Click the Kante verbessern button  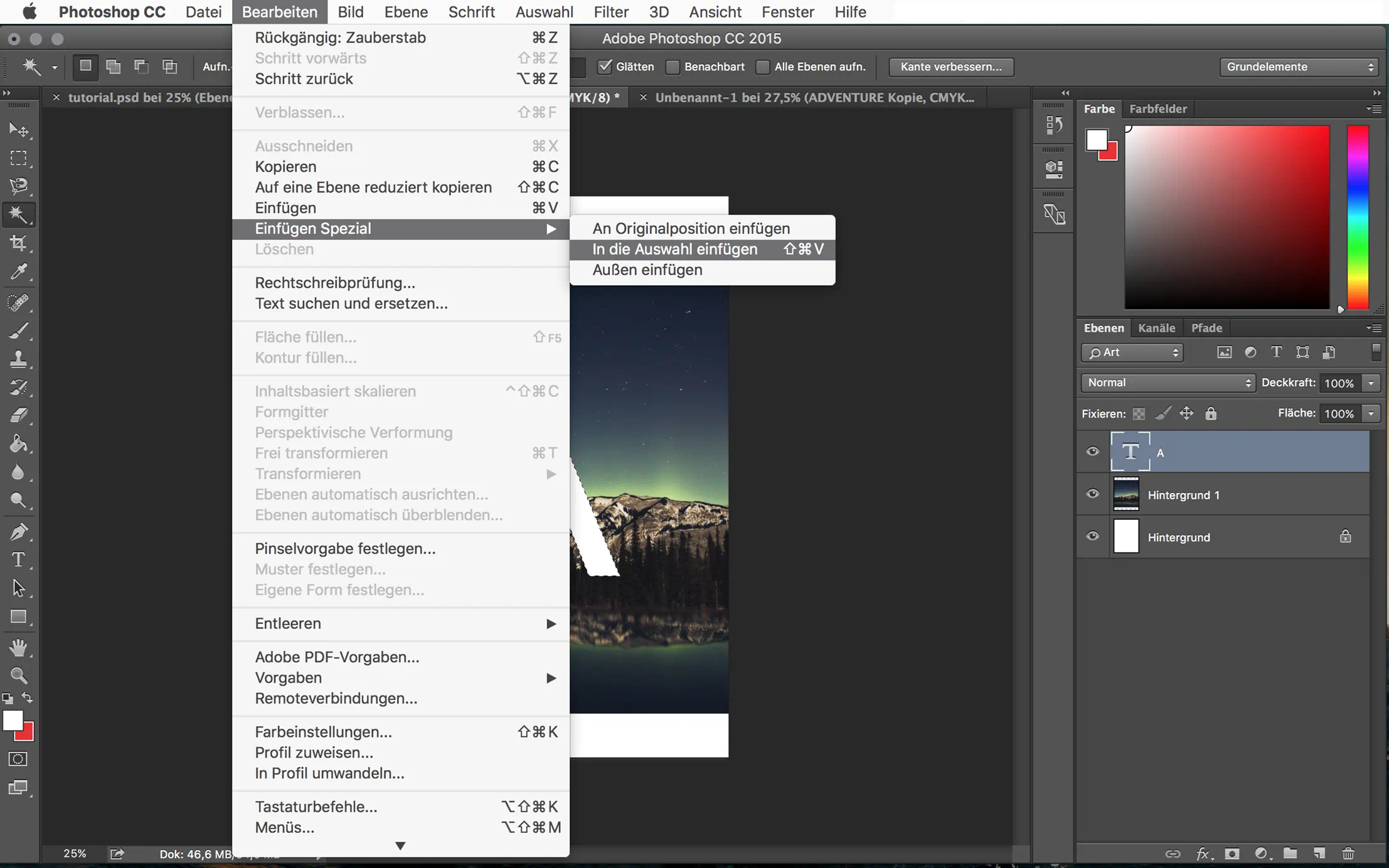[x=950, y=66]
